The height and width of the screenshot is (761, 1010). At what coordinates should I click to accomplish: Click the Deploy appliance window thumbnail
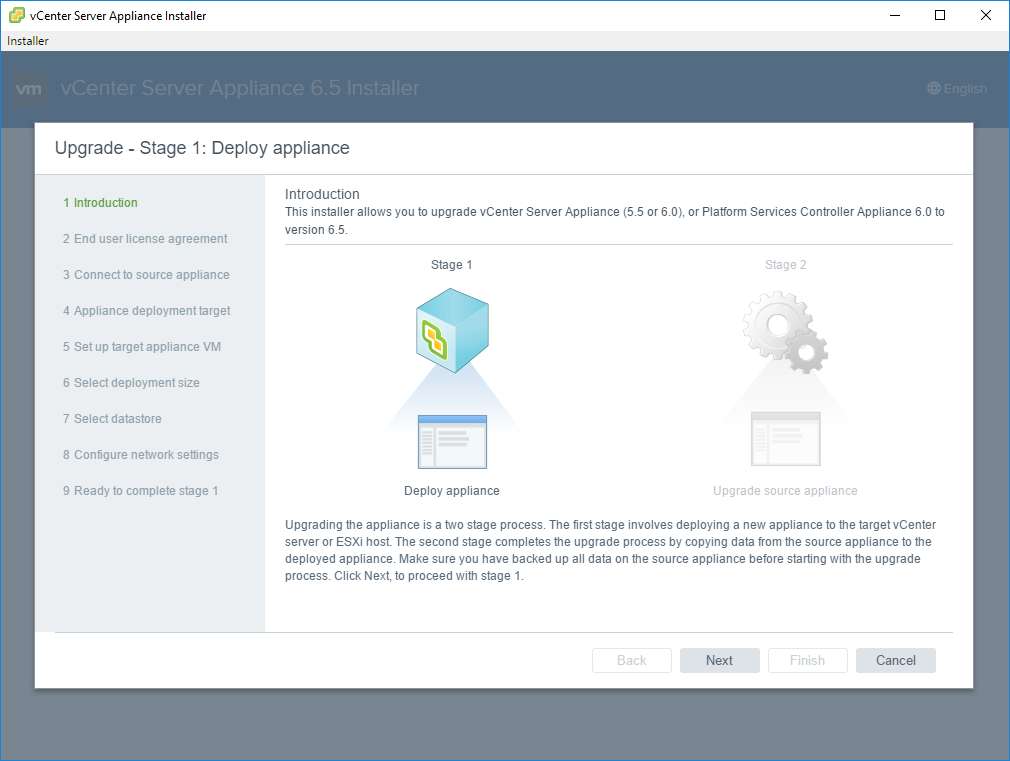pos(452,442)
